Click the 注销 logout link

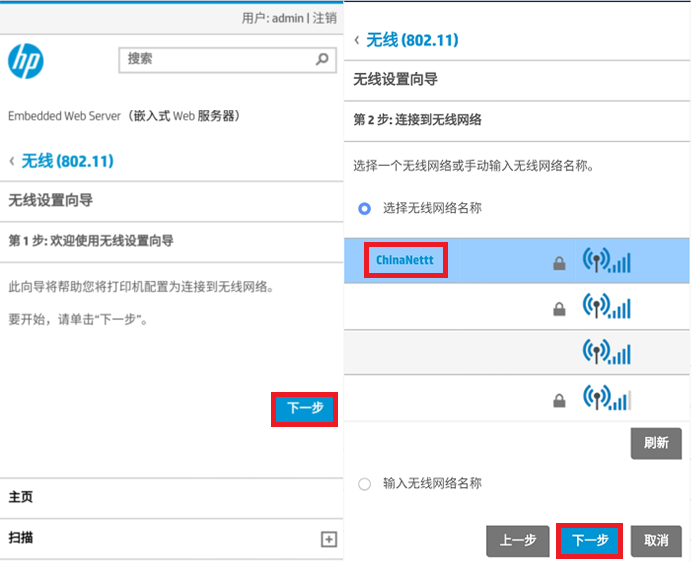pyautogui.click(x=325, y=18)
